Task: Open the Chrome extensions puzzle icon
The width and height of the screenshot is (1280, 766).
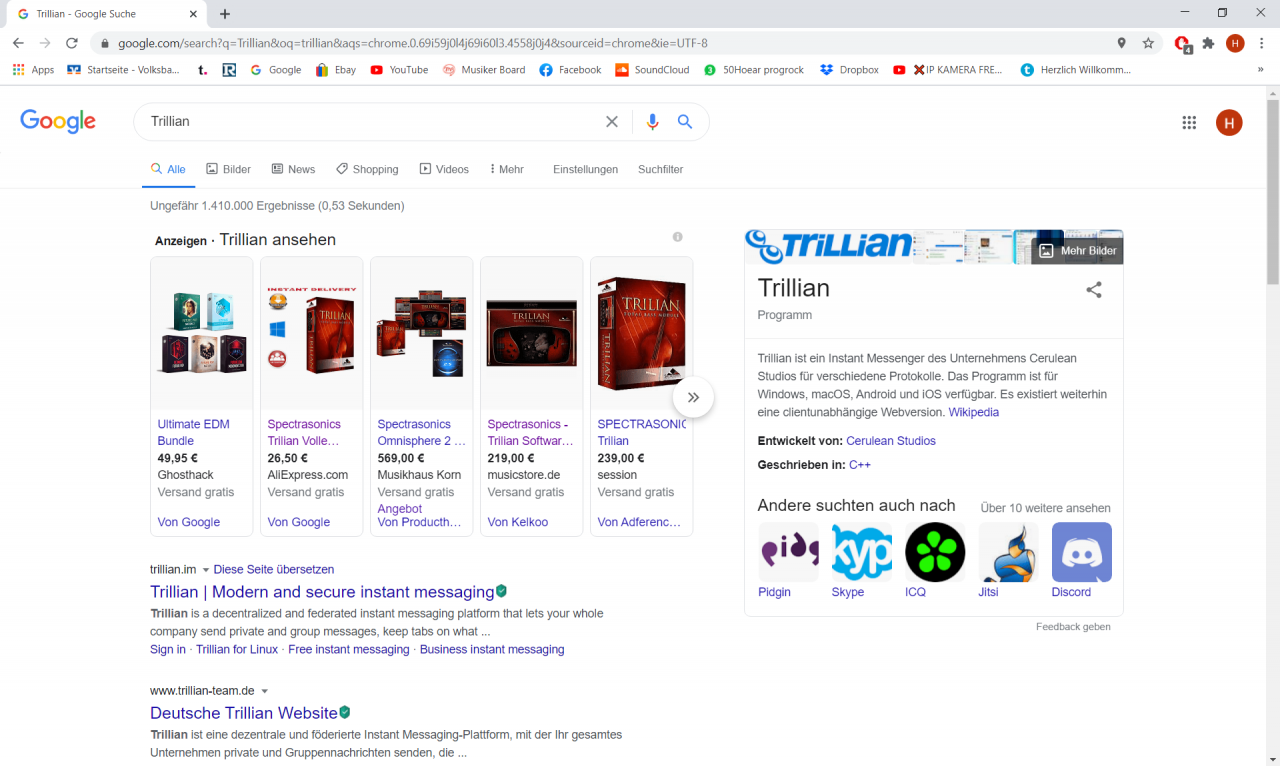Action: [x=1208, y=43]
